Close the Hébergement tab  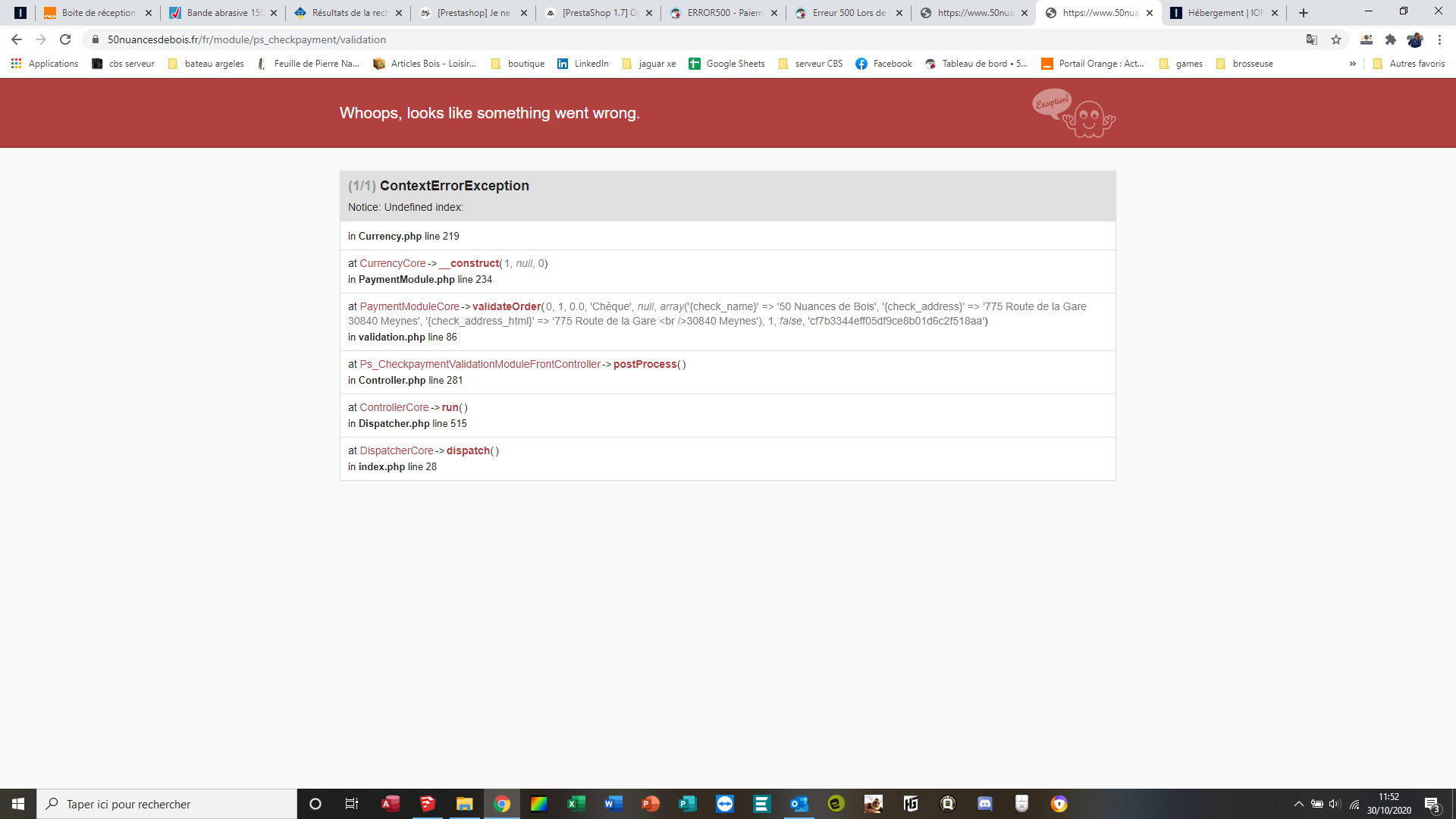pyautogui.click(x=1275, y=13)
